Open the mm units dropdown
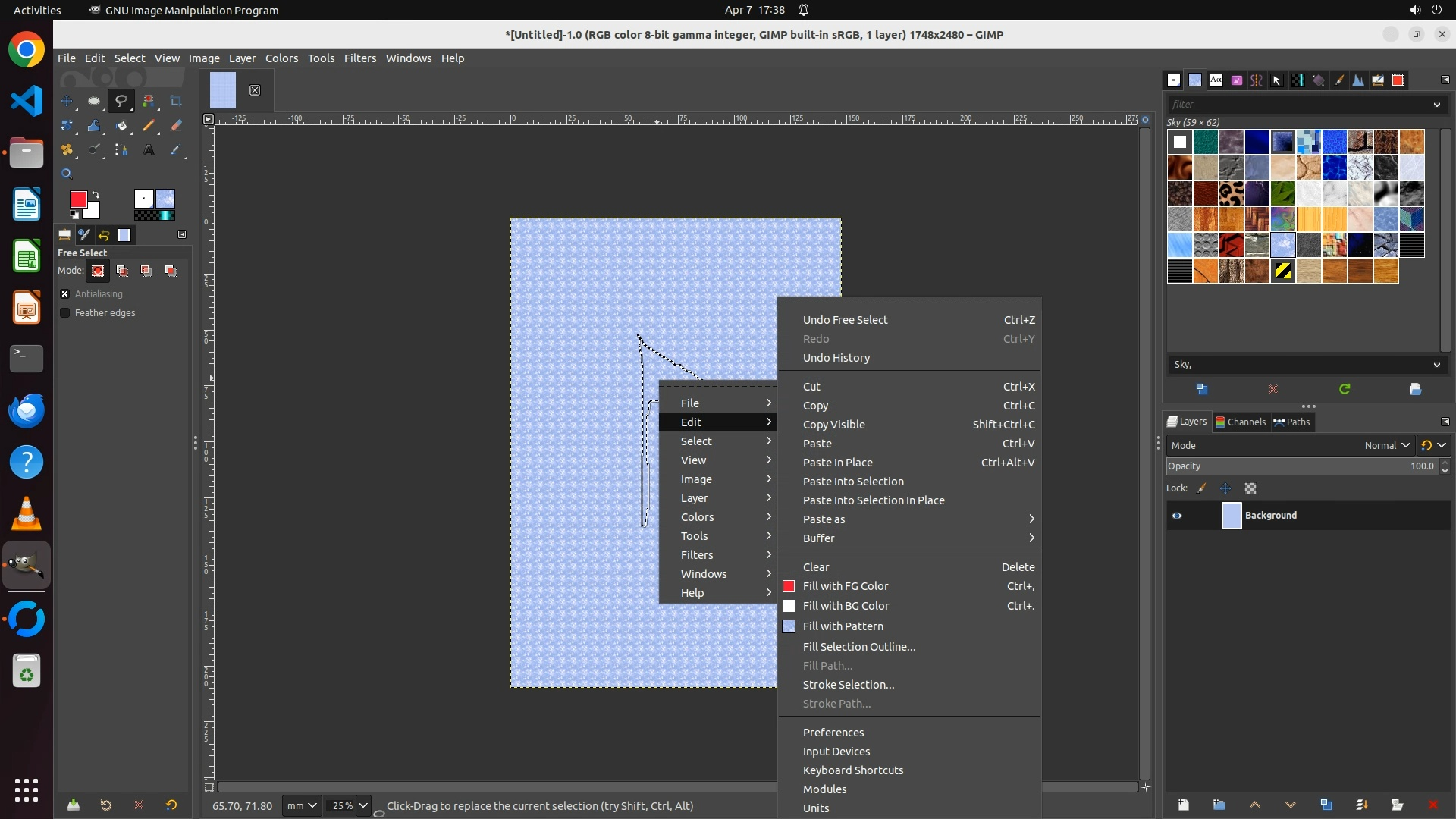1456x819 pixels. pyautogui.click(x=301, y=805)
